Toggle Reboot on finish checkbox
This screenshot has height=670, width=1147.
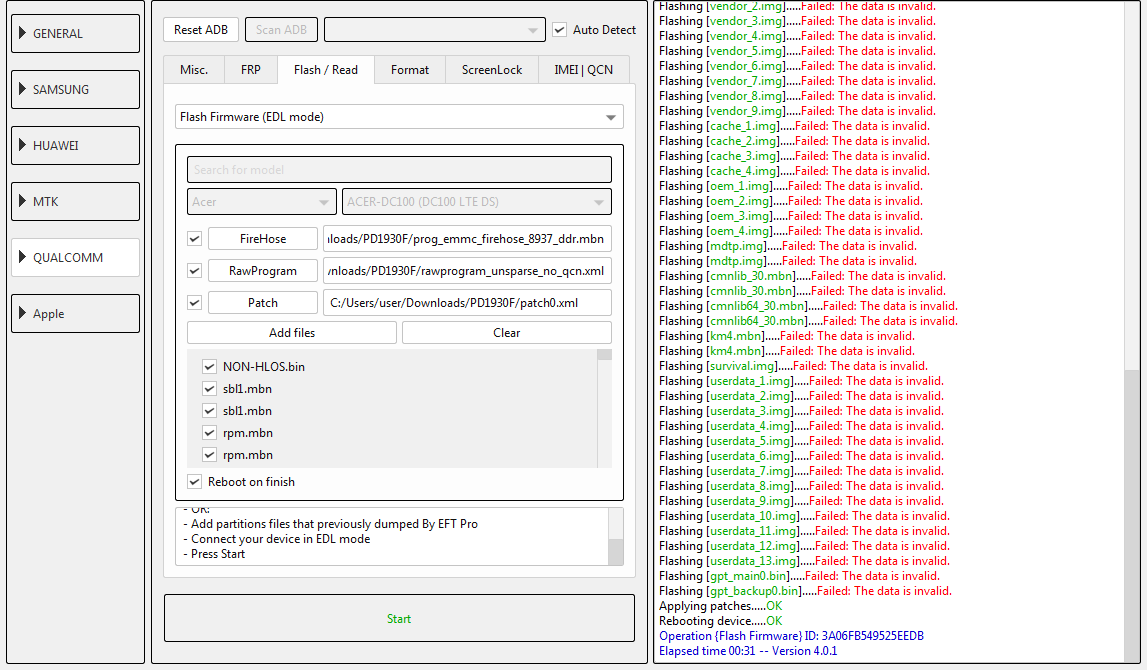(194, 481)
